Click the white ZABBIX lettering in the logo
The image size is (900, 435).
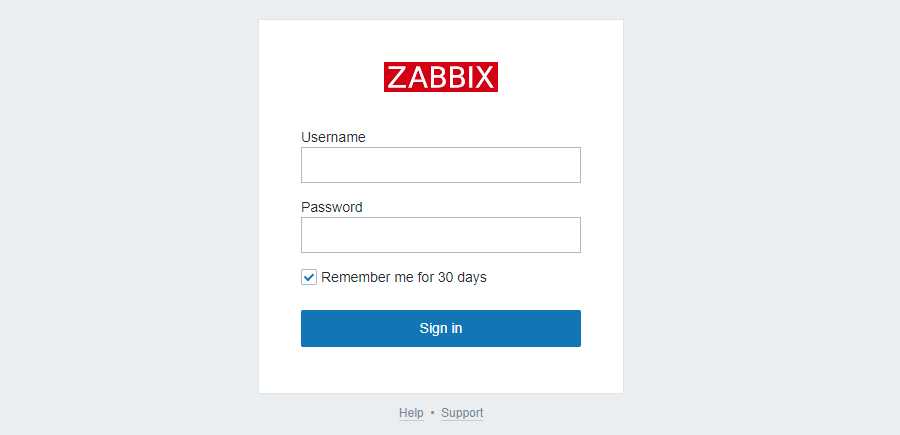coord(441,77)
